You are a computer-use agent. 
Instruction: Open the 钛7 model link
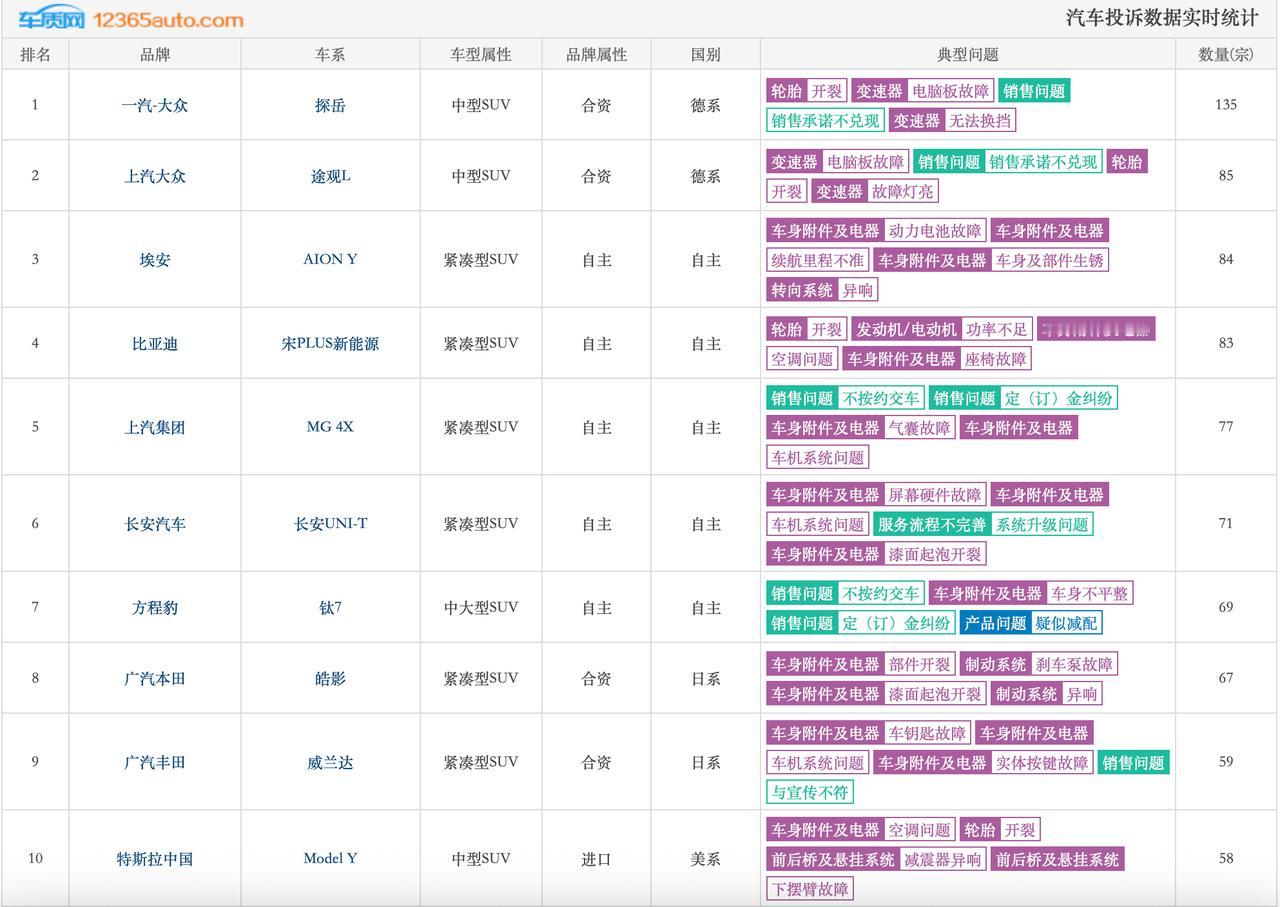pos(330,607)
